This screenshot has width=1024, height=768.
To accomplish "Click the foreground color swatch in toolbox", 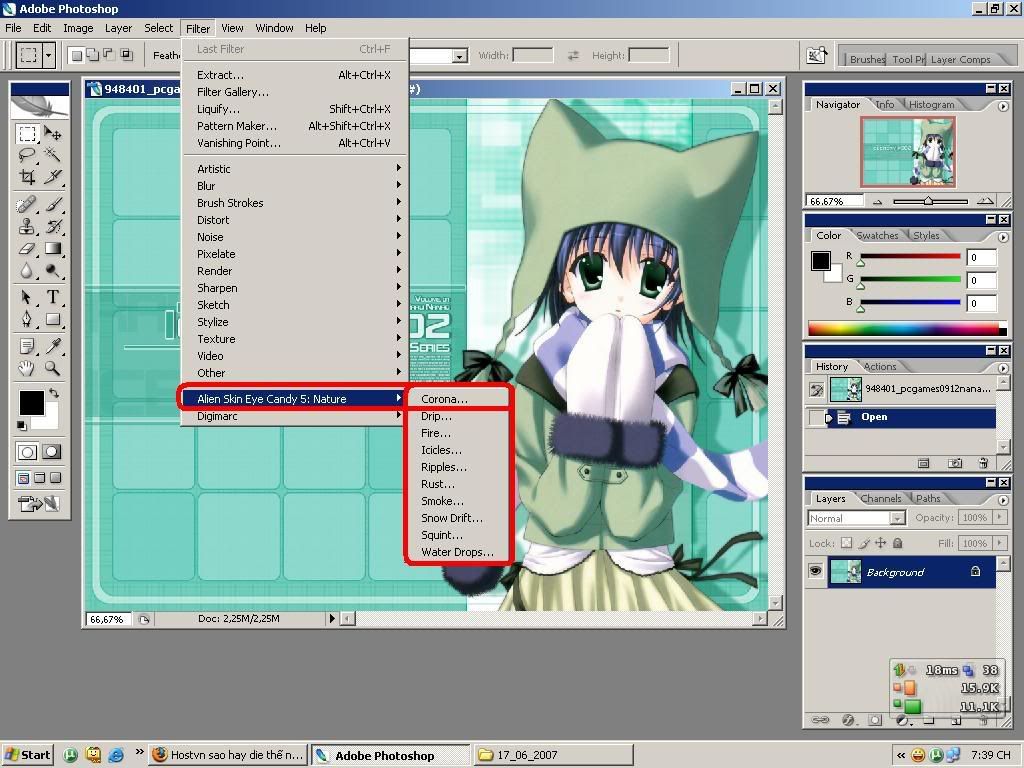I will pyautogui.click(x=31, y=402).
